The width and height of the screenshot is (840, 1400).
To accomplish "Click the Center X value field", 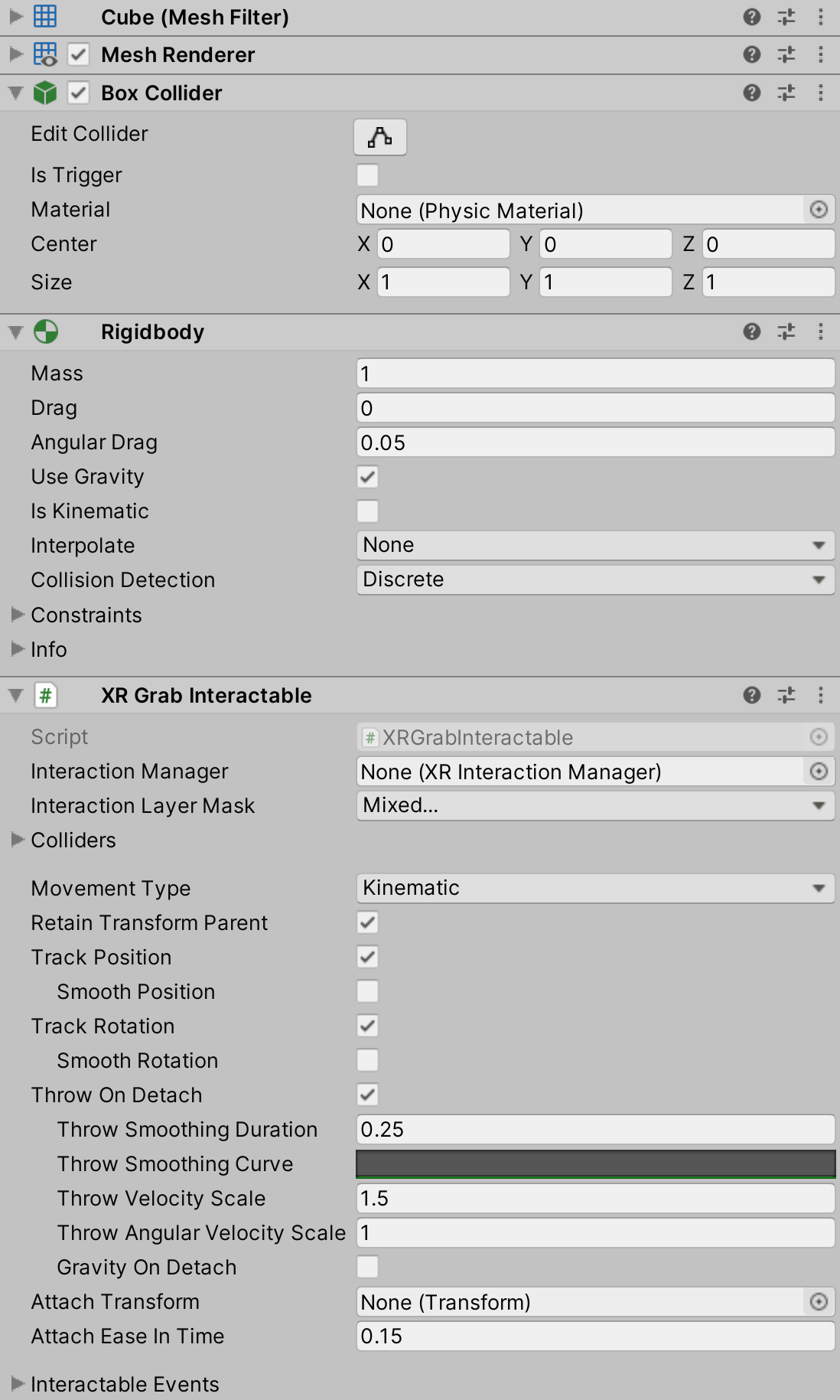I will 444,244.
